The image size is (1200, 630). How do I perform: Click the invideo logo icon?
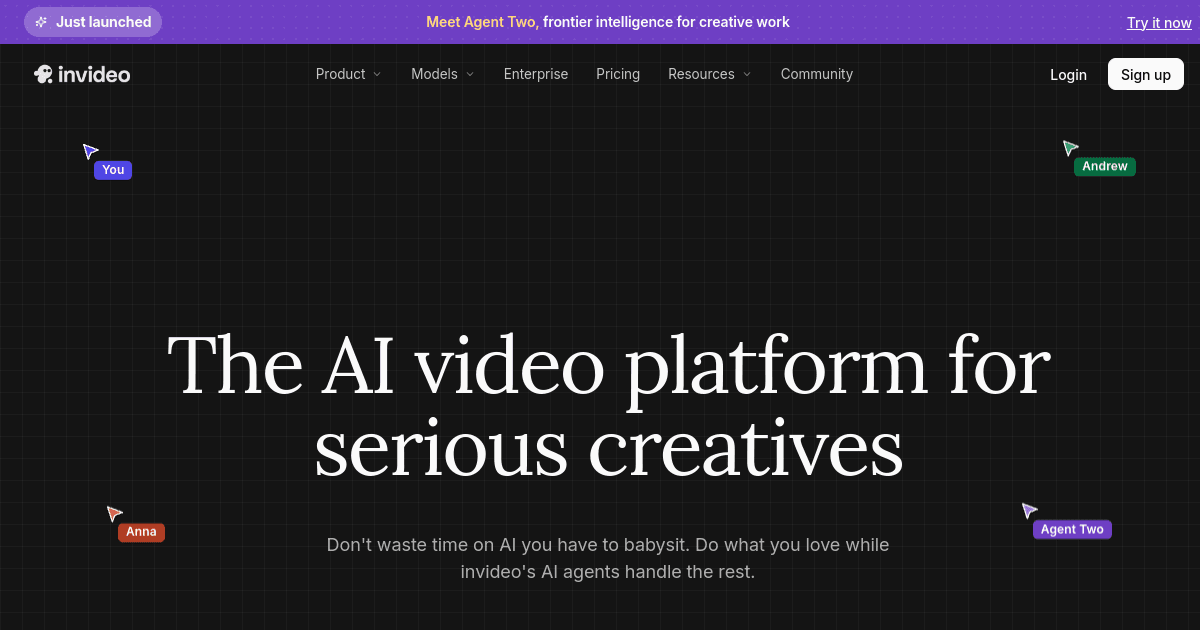click(x=43, y=74)
